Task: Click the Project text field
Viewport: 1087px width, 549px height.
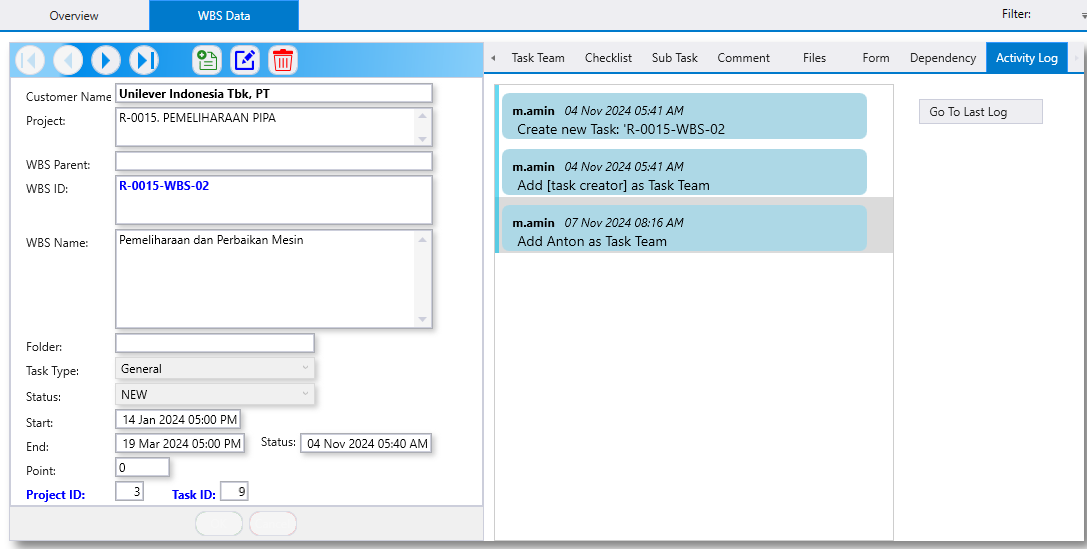Action: click(274, 127)
